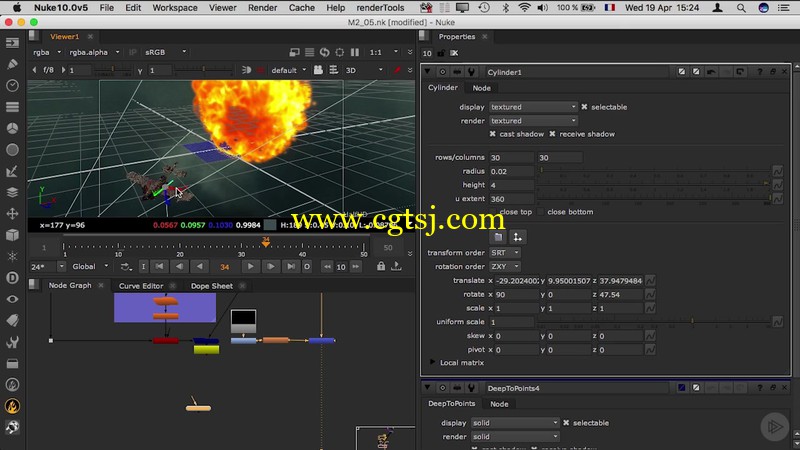
Task: Switch to the Curve Editor tab
Action: (x=141, y=286)
